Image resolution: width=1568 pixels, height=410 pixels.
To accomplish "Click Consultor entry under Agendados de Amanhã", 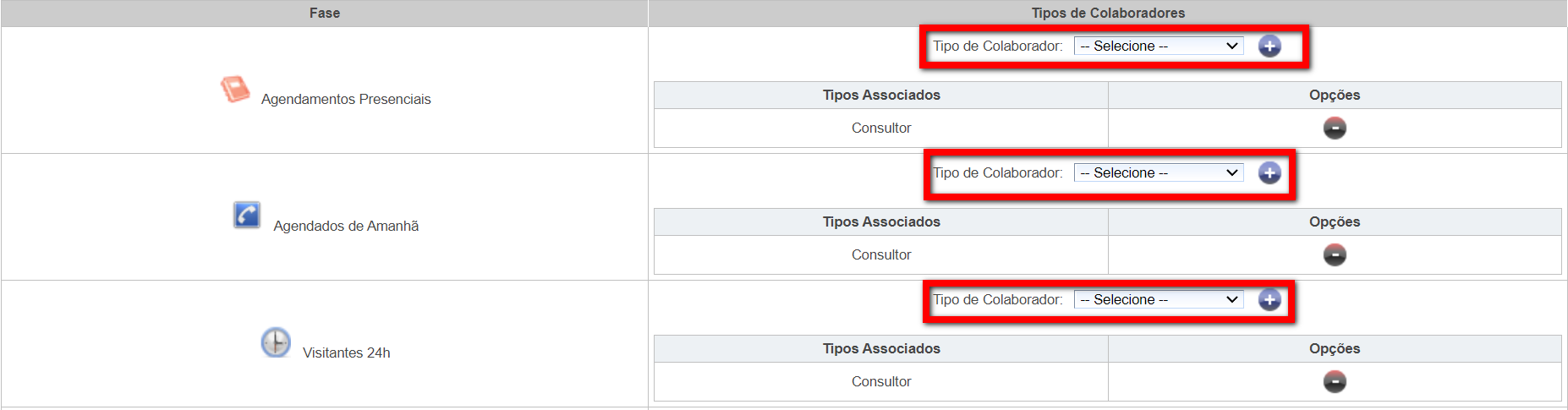I will tap(881, 255).
